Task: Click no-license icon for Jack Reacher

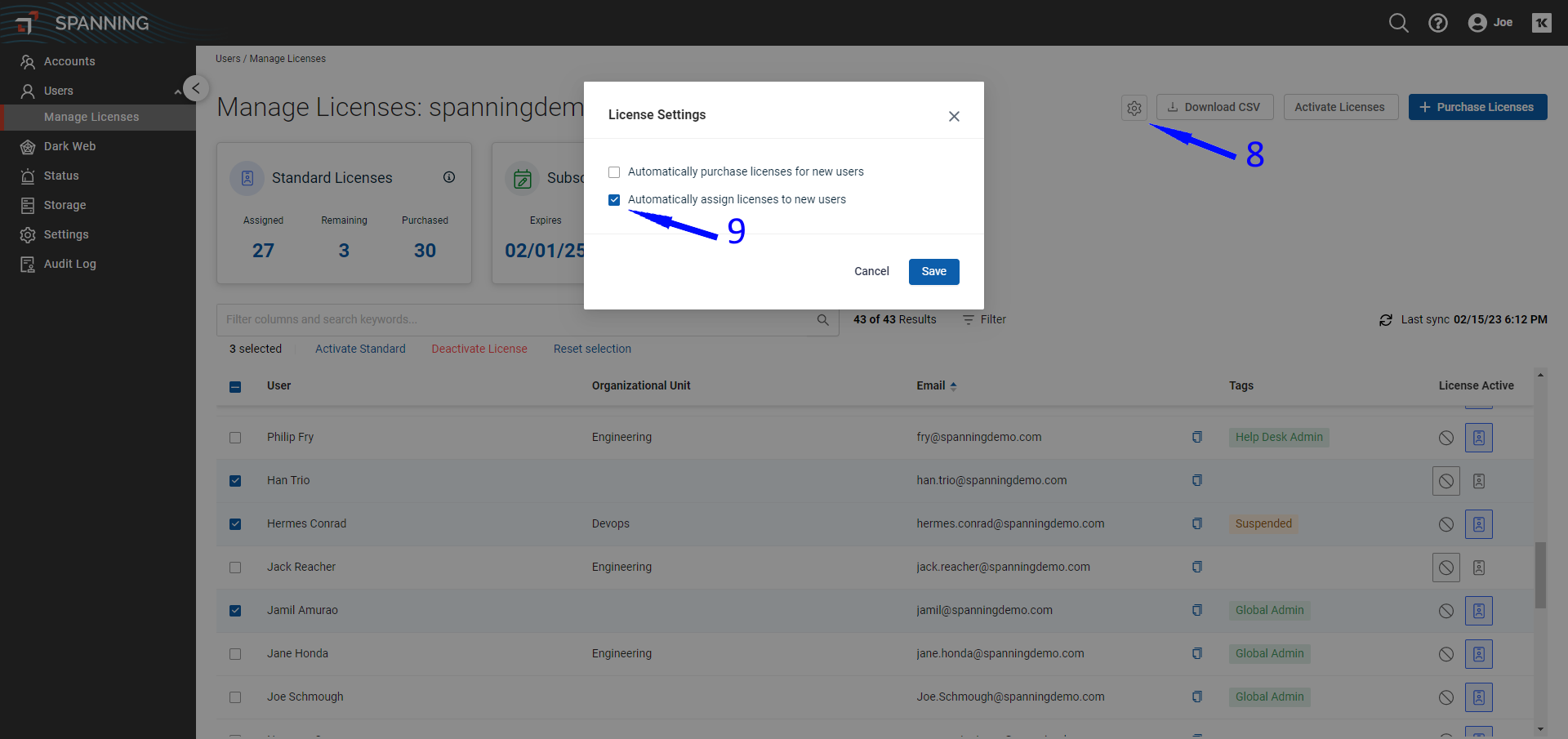Action: coord(1446,568)
